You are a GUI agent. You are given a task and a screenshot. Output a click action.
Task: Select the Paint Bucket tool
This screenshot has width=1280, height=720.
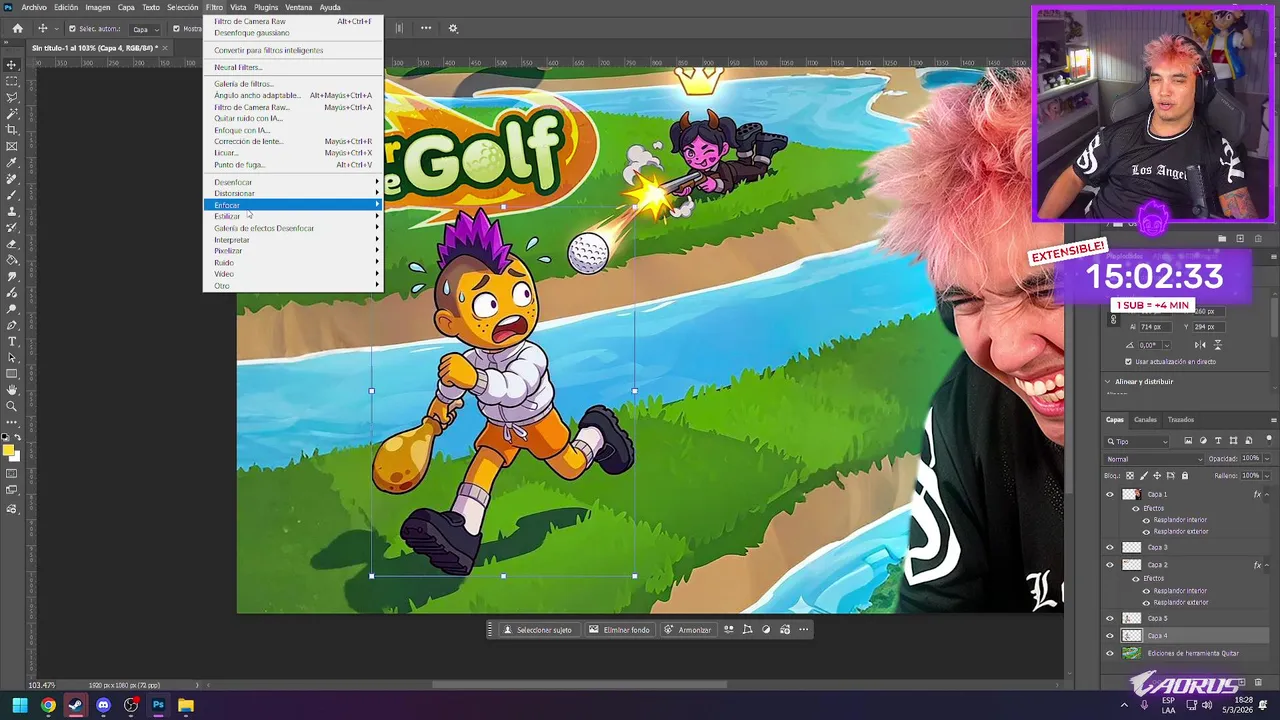pos(12,260)
